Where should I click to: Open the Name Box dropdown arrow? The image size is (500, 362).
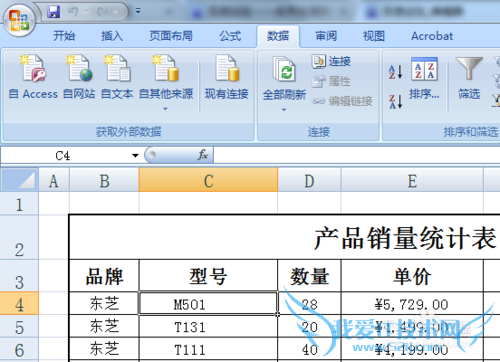tap(135, 155)
